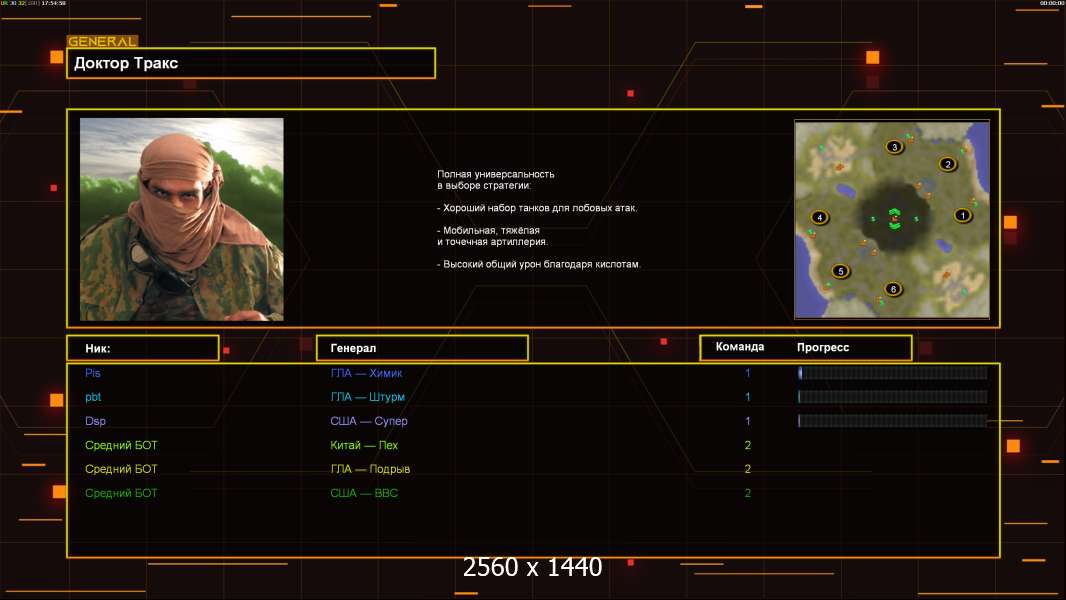Click the GENERAL label above the name box

click(102, 42)
